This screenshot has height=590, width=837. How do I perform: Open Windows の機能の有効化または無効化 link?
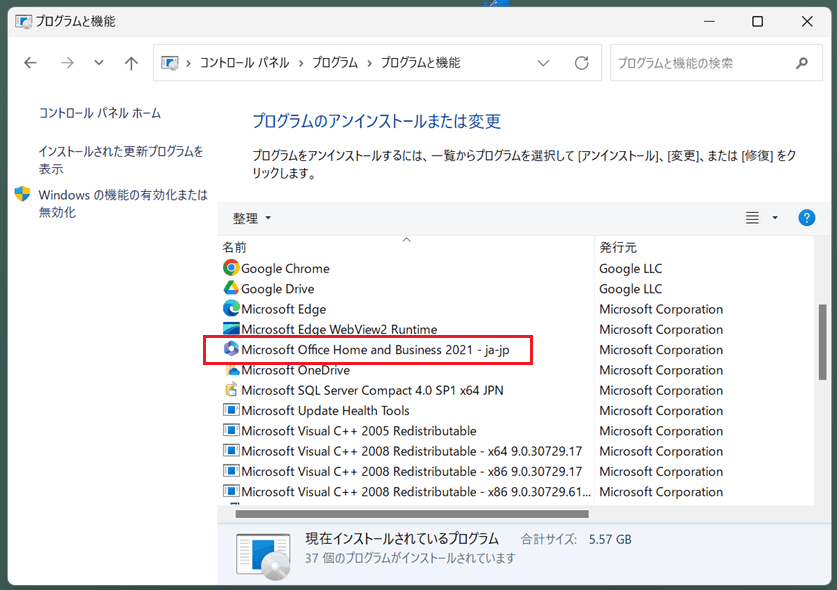pos(123,203)
